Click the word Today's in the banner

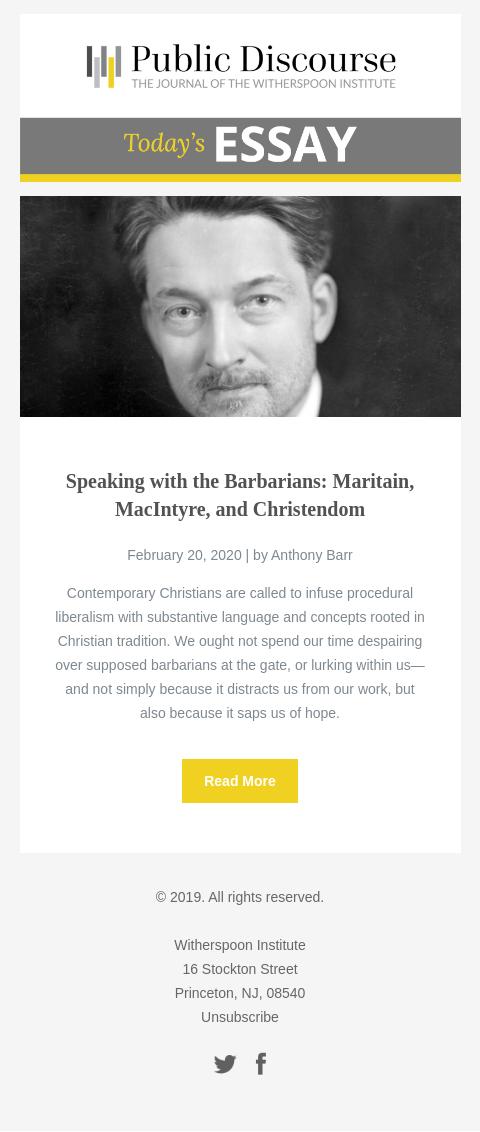[165, 144]
